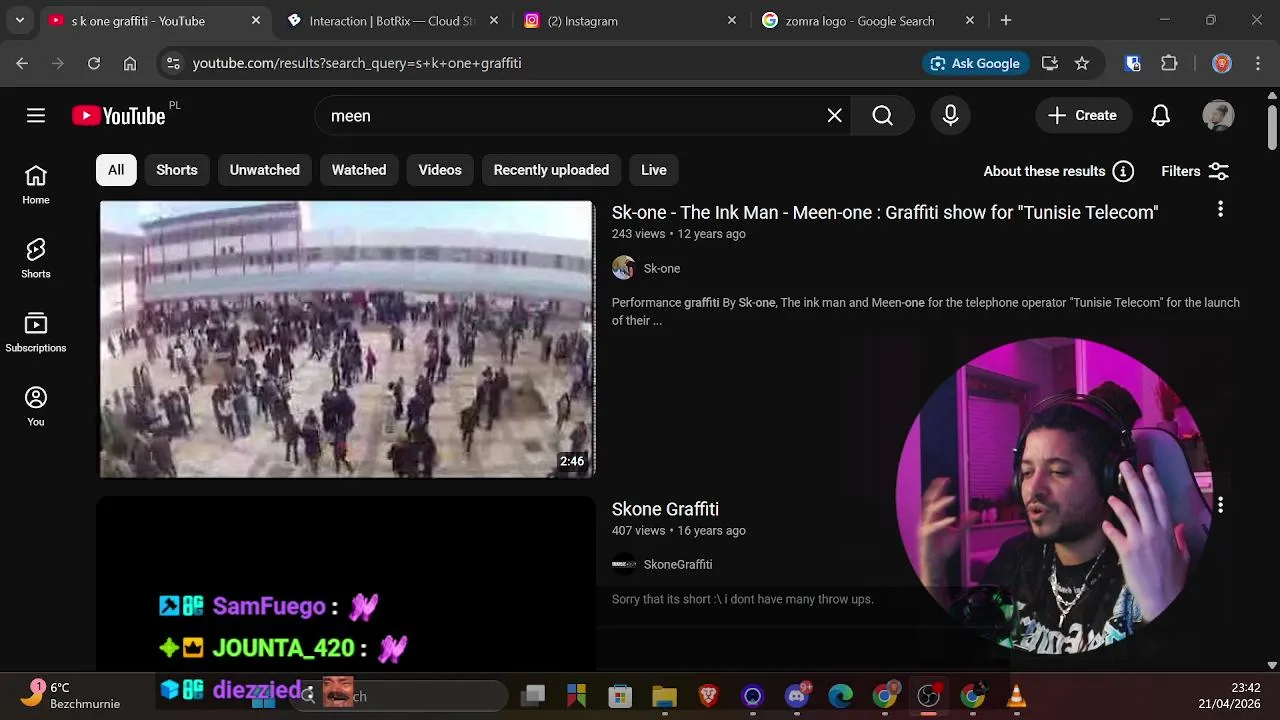Click the Create button
This screenshot has height=720, width=1280.
pos(1083,116)
